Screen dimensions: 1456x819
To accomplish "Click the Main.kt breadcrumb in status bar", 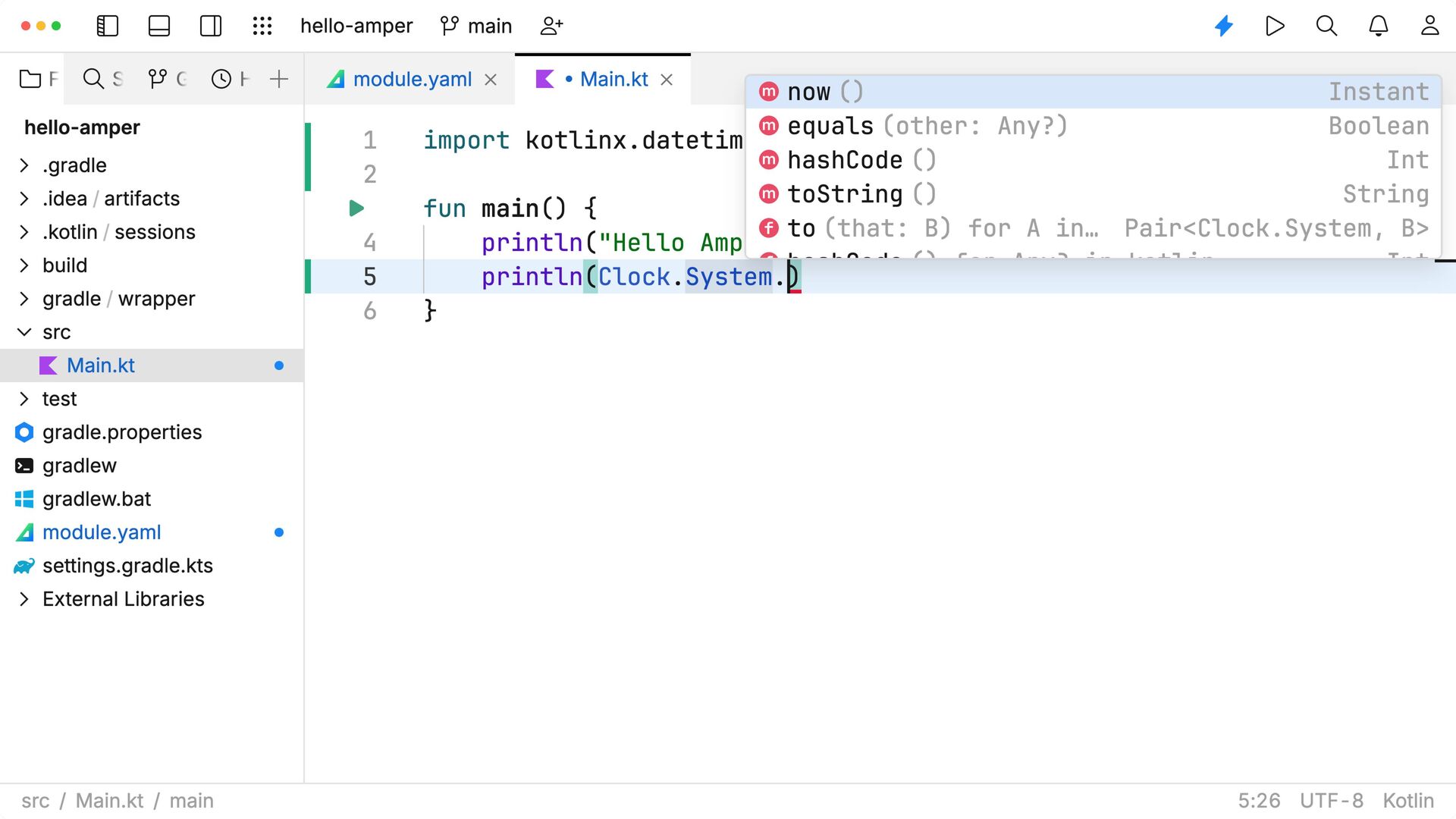I will 109,801.
